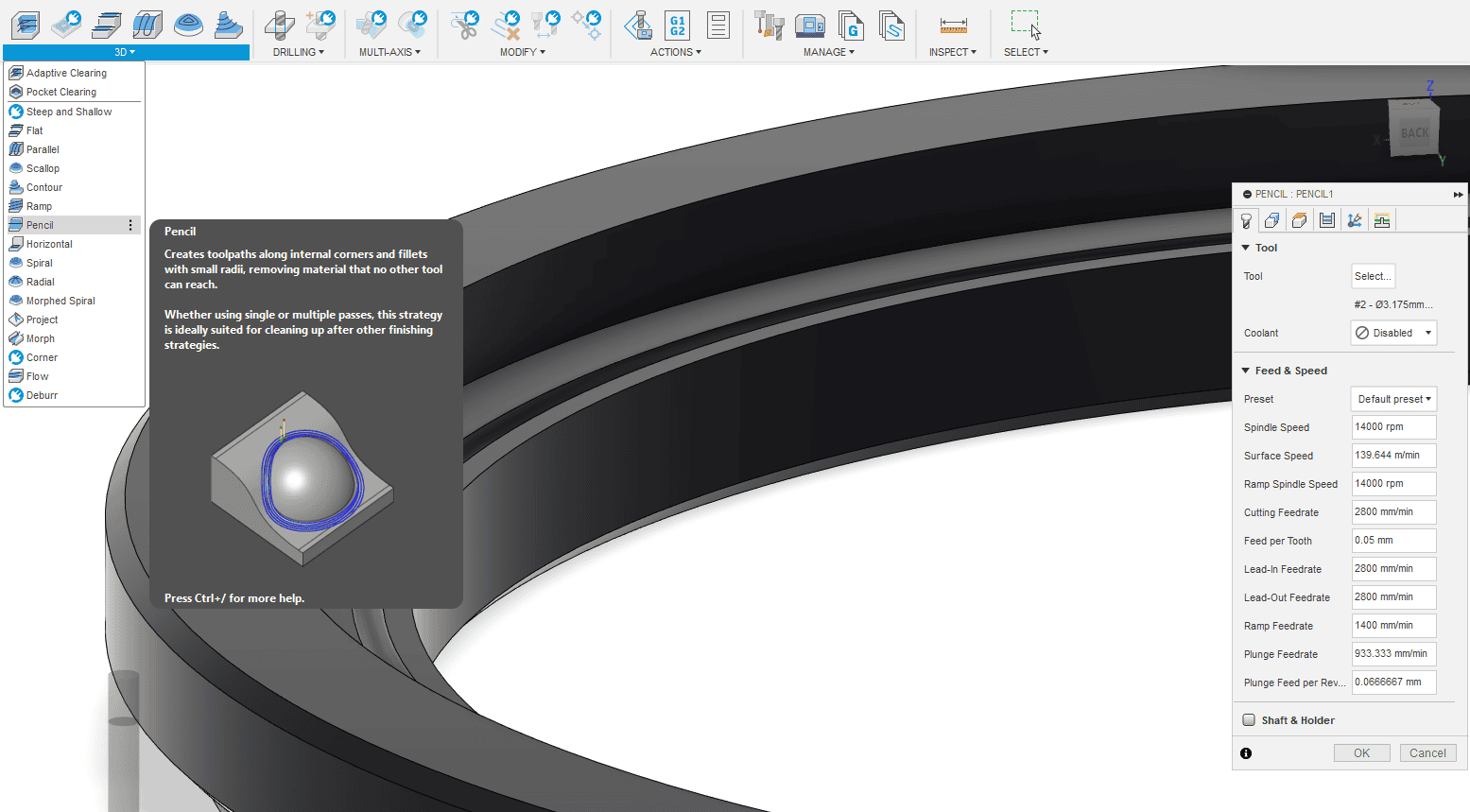
Task: Click the Swarf multi-axis icon
Action: 372,25
